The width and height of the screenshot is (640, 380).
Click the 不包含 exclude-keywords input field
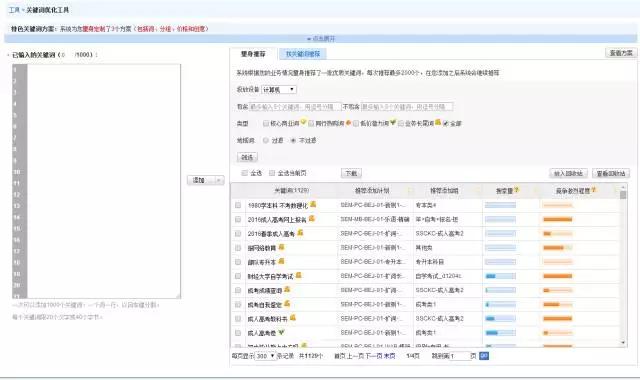click(407, 107)
